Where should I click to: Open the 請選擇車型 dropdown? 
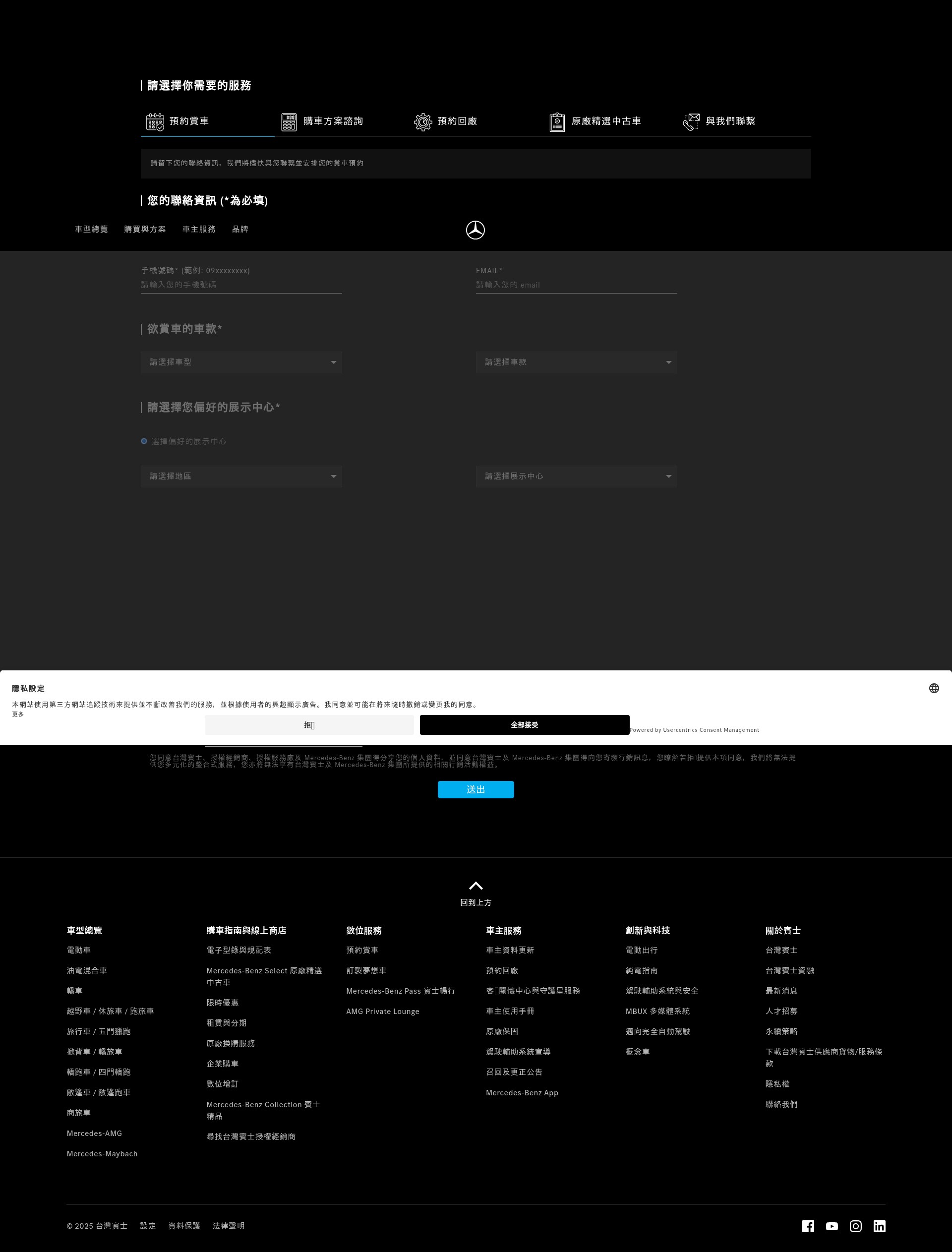241,362
